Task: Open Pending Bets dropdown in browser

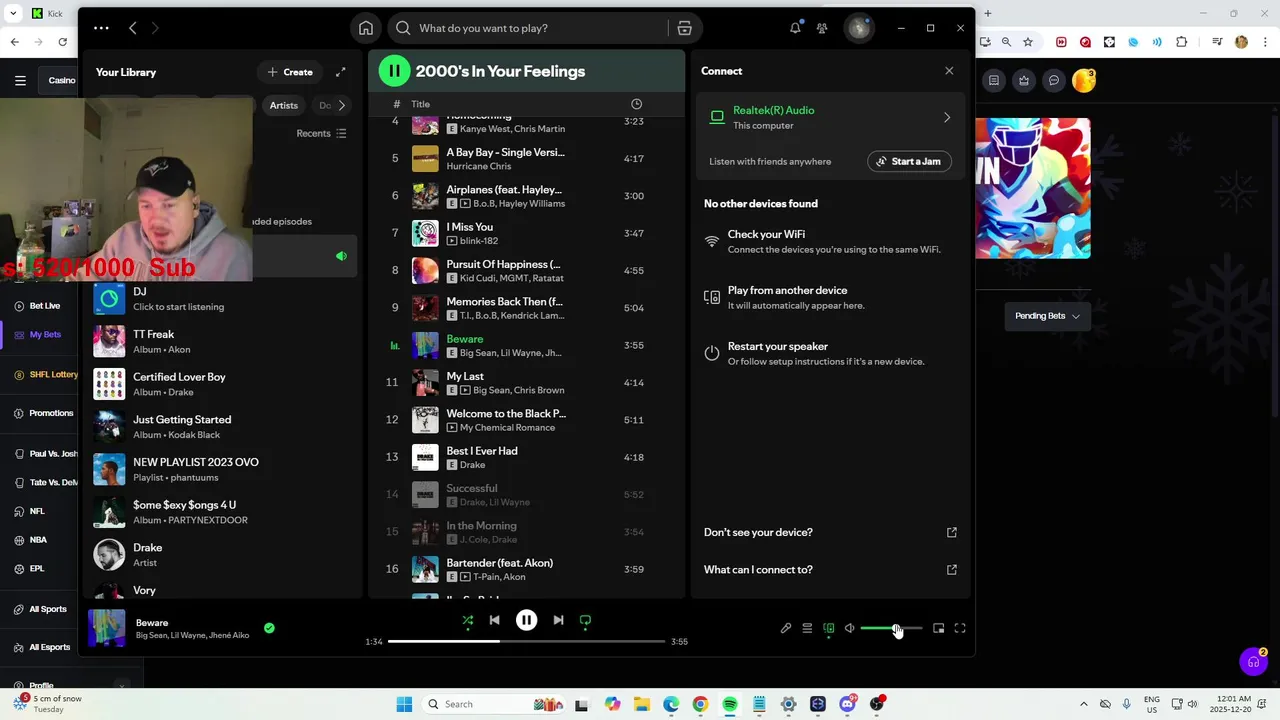Action: [x=1047, y=316]
